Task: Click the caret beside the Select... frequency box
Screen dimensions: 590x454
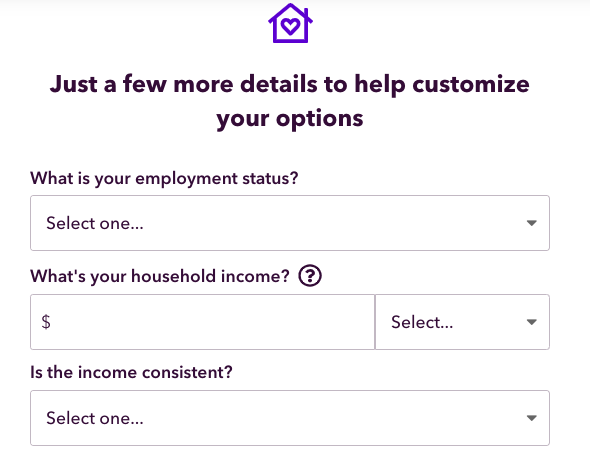Action: pos(531,322)
